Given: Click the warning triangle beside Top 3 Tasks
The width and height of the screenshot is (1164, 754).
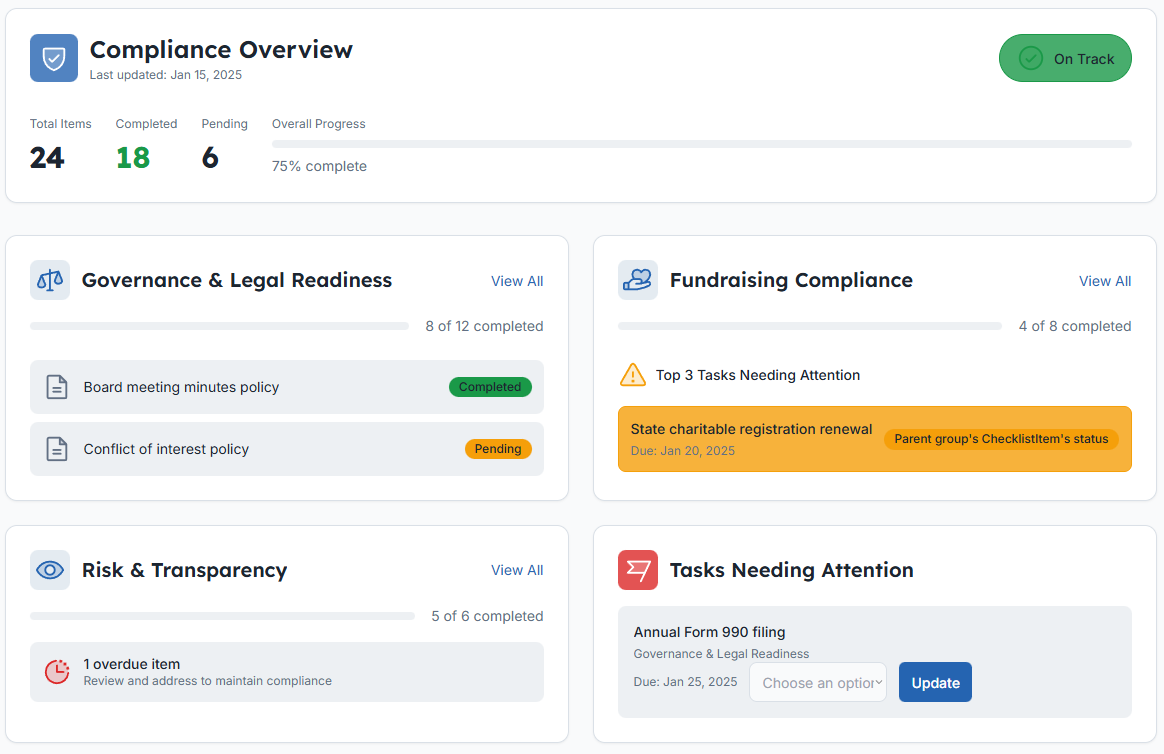Looking at the screenshot, I should (x=633, y=375).
